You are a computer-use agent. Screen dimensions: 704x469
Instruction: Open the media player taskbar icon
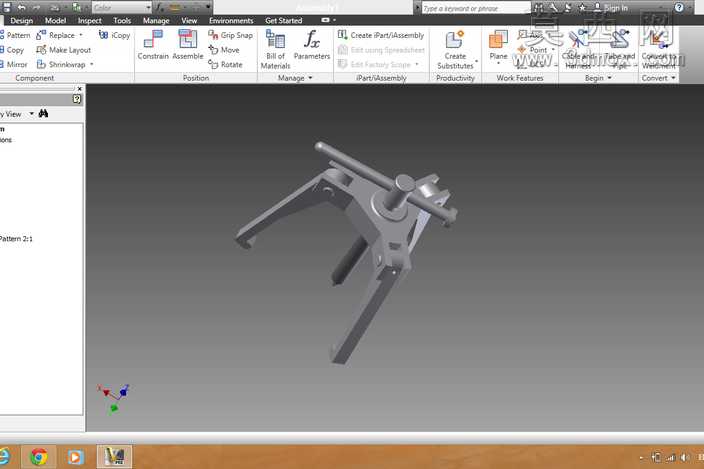tap(75, 457)
